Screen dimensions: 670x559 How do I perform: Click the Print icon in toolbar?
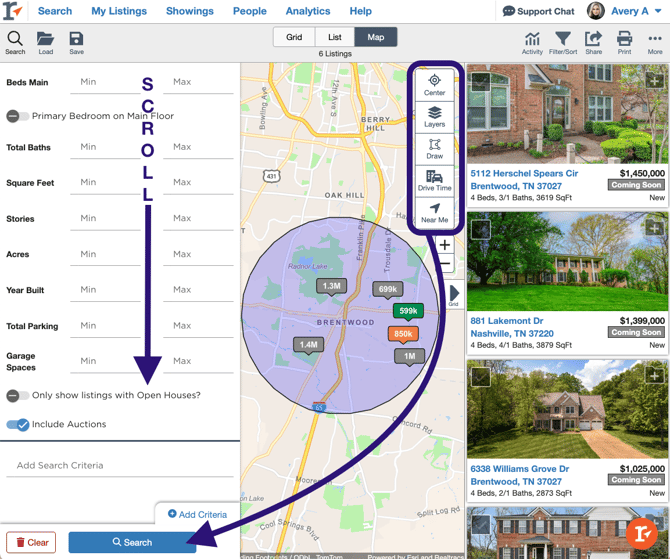tap(624, 43)
